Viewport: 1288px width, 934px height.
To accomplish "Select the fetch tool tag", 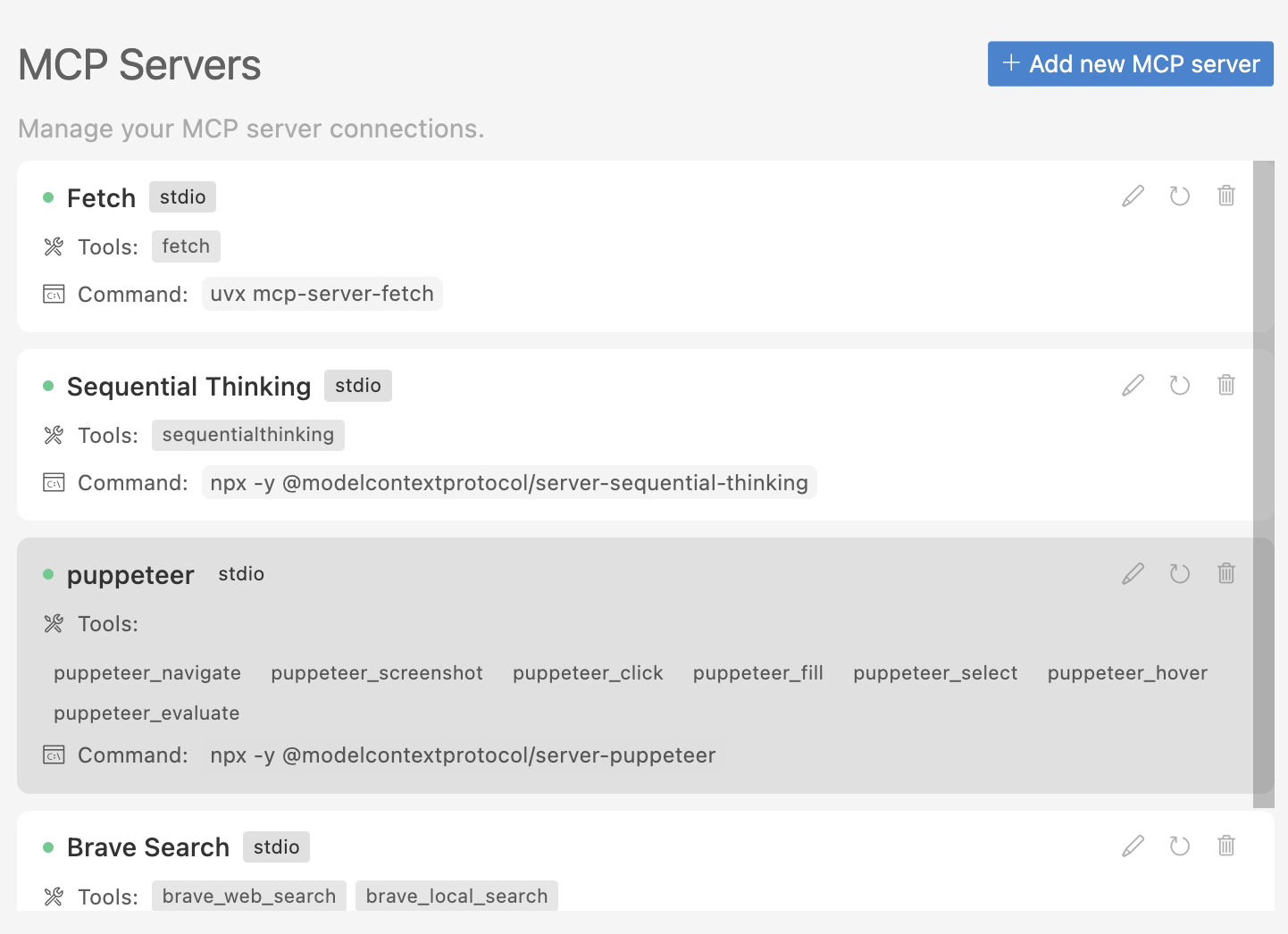I will (186, 246).
